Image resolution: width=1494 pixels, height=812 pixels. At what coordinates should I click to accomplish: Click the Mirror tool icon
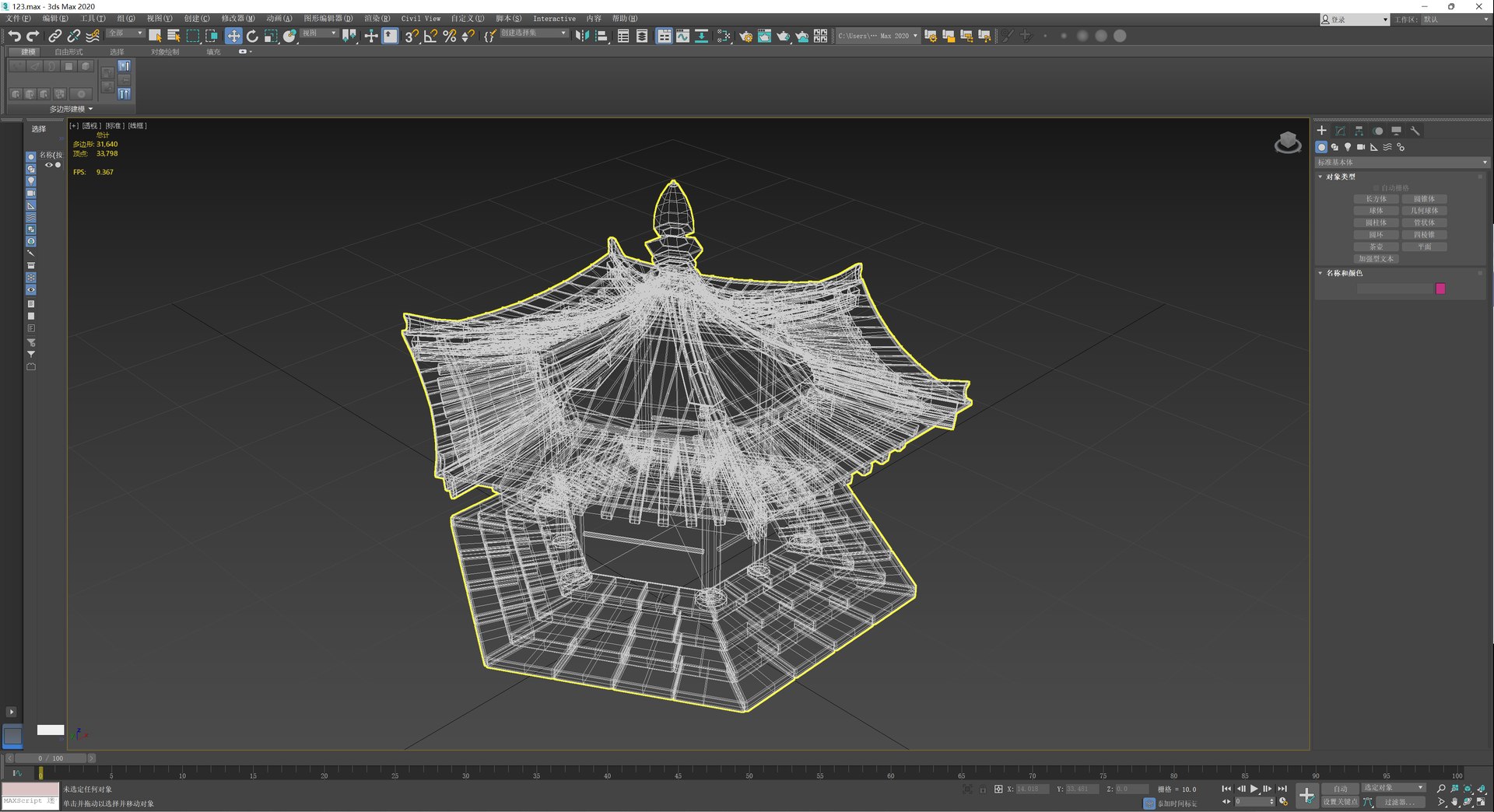coord(582,36)
